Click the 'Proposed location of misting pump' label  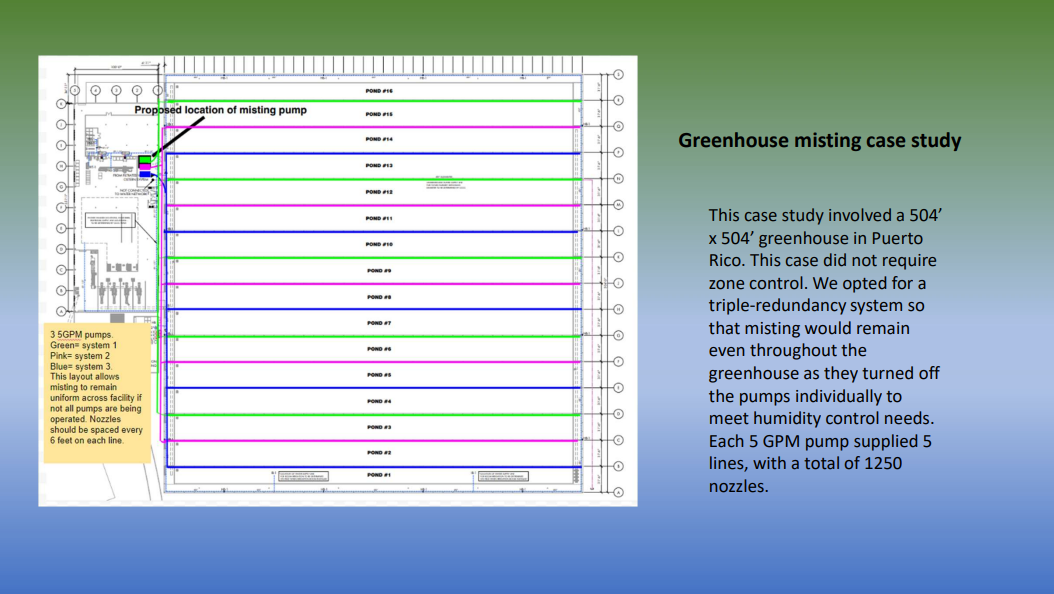click(x=220, y=110)
